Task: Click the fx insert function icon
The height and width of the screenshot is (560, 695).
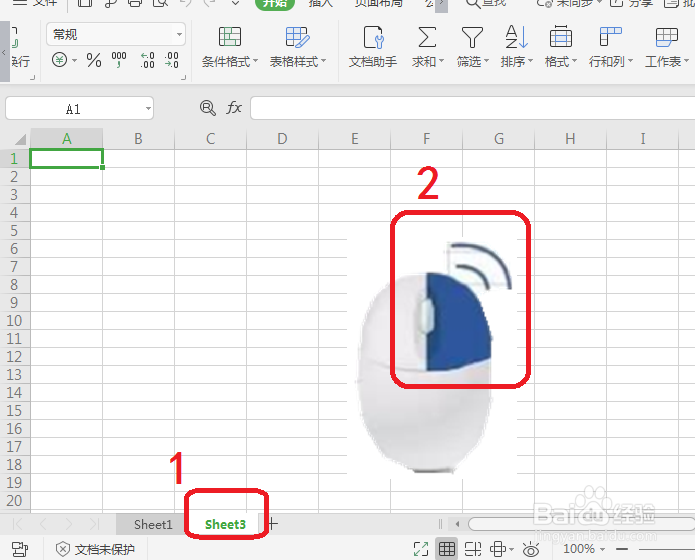Action: [x=234, y=108]
